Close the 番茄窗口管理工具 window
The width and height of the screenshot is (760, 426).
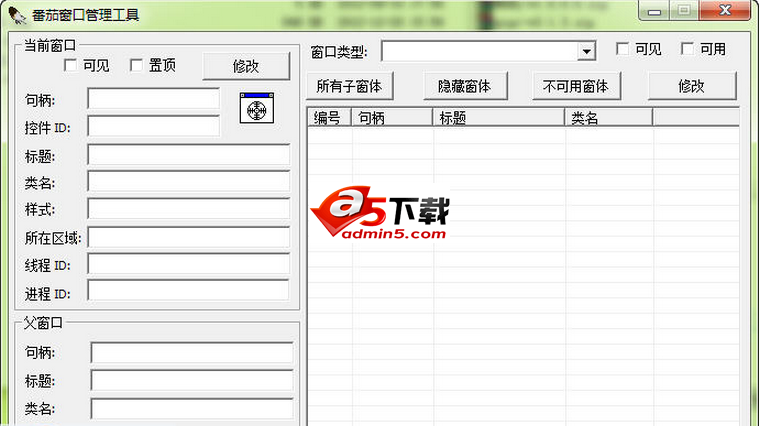[725, 10]
